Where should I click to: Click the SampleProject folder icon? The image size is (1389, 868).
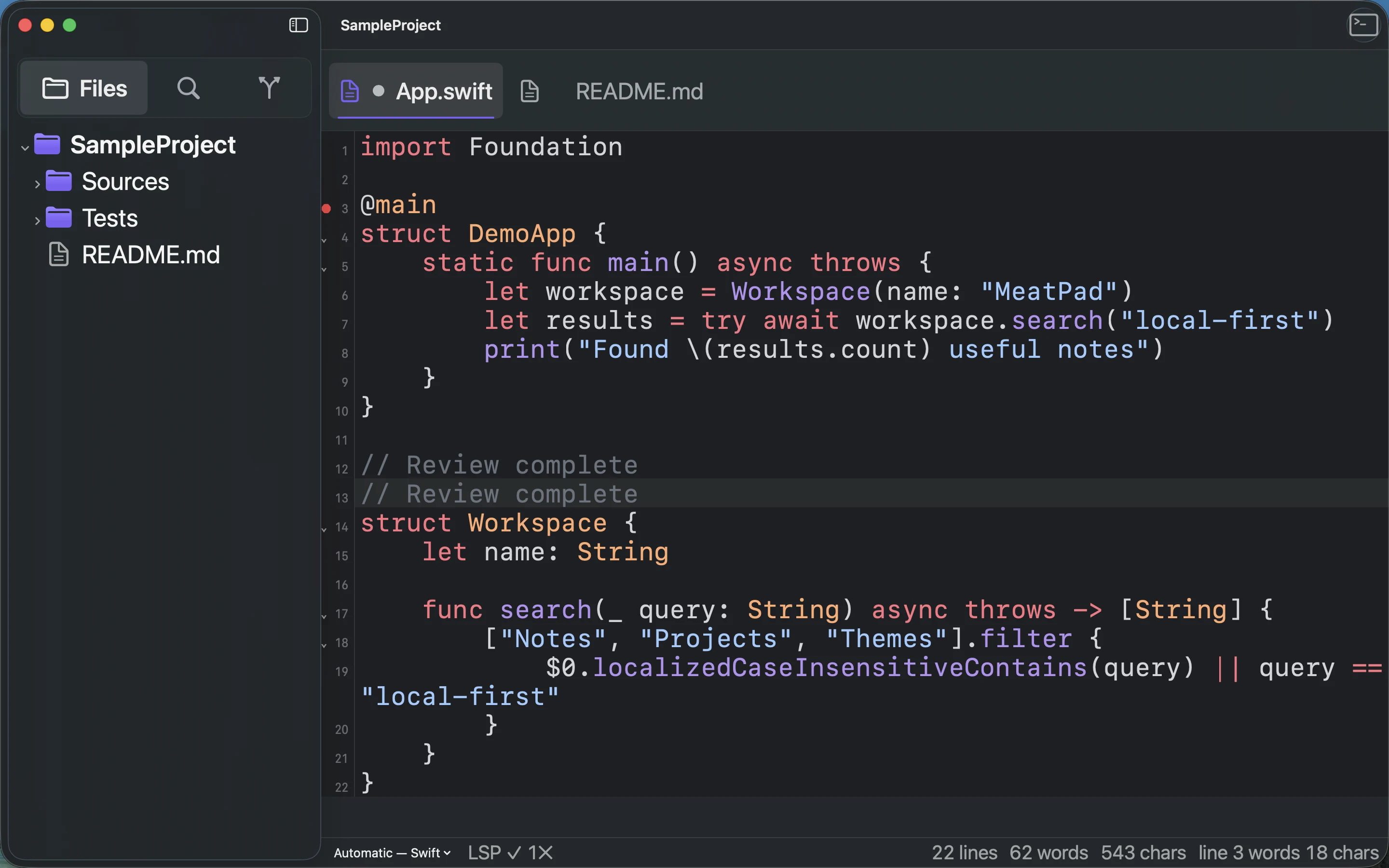pyautogui.click(x=47, y=145)
